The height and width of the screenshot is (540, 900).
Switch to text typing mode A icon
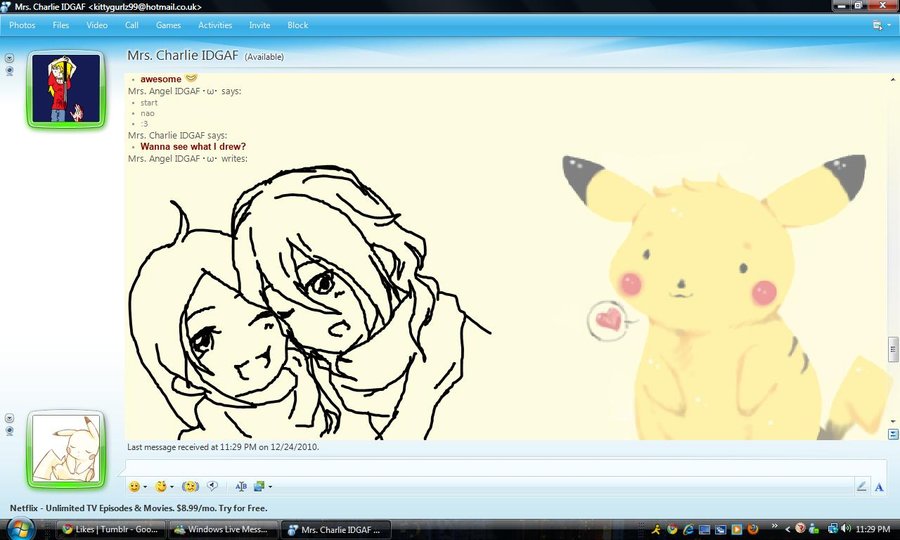pos(879,487)
